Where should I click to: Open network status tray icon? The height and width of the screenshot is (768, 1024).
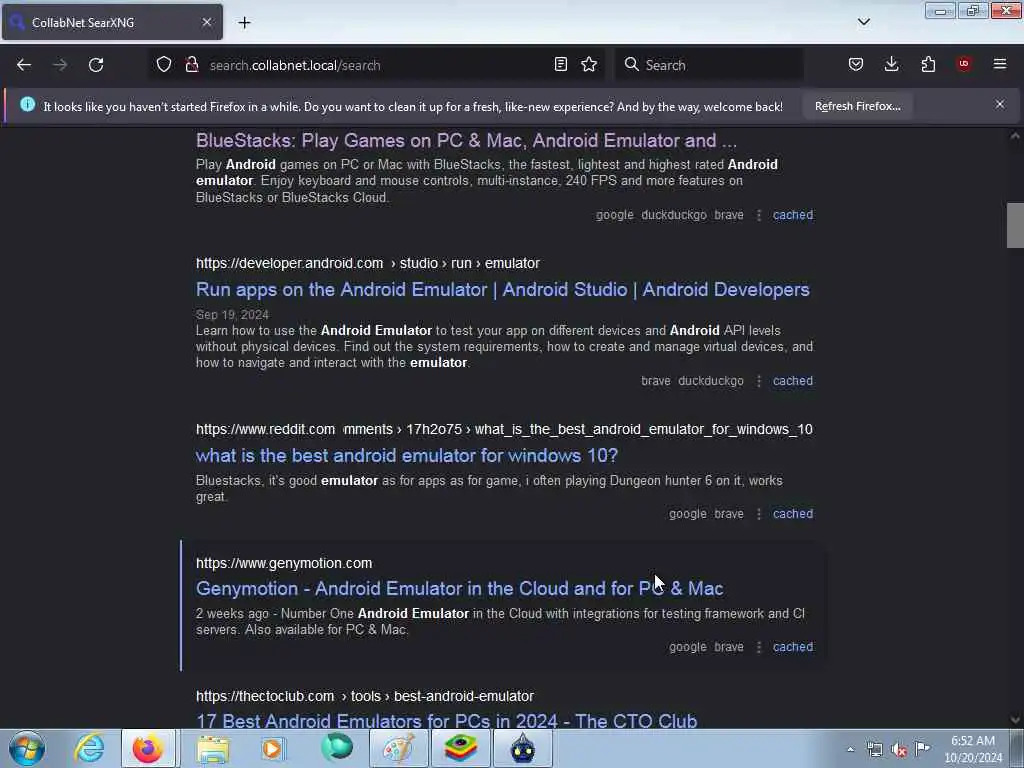[874, 749]
